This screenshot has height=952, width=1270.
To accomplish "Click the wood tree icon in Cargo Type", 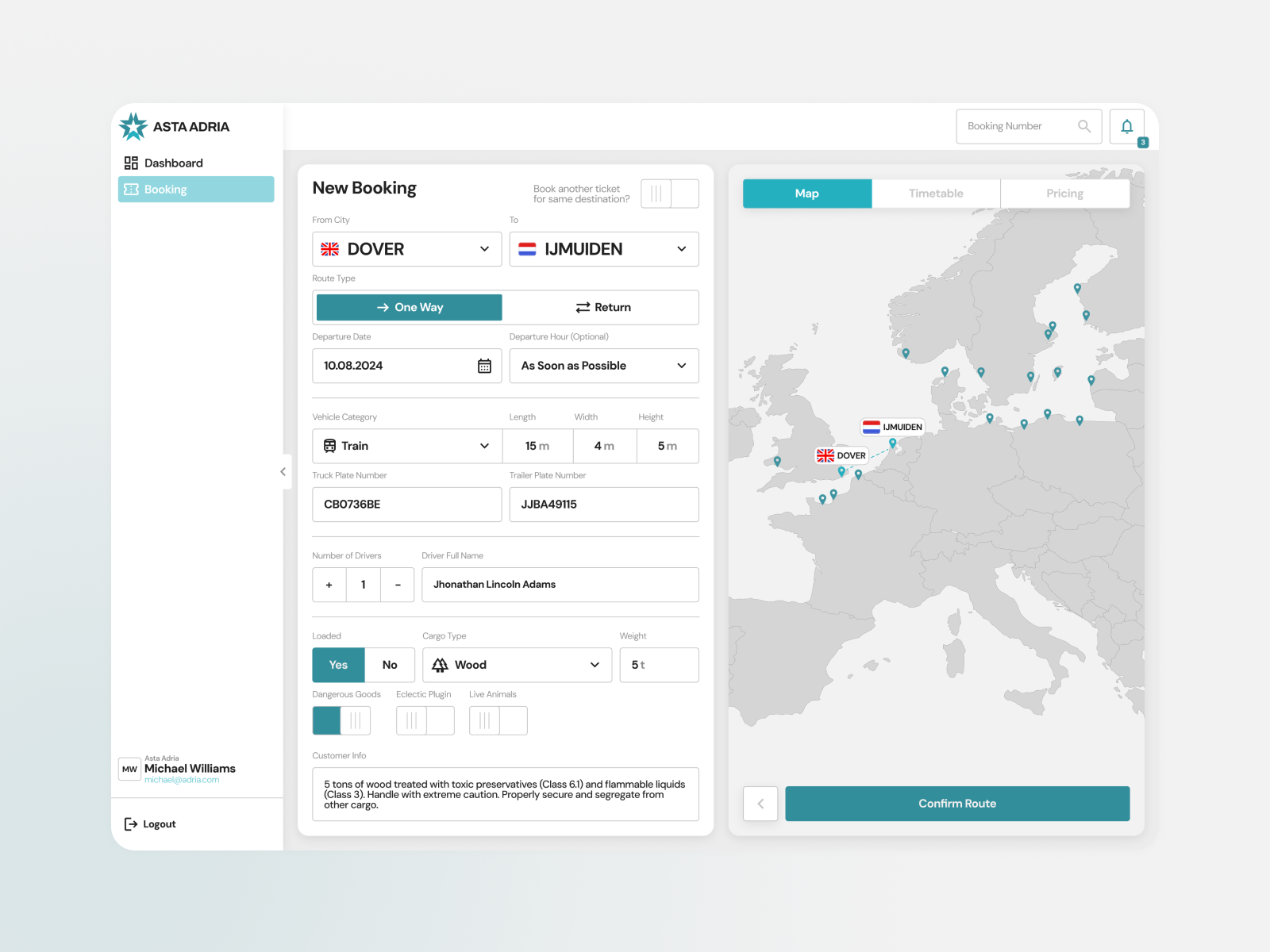I will 440,665.
